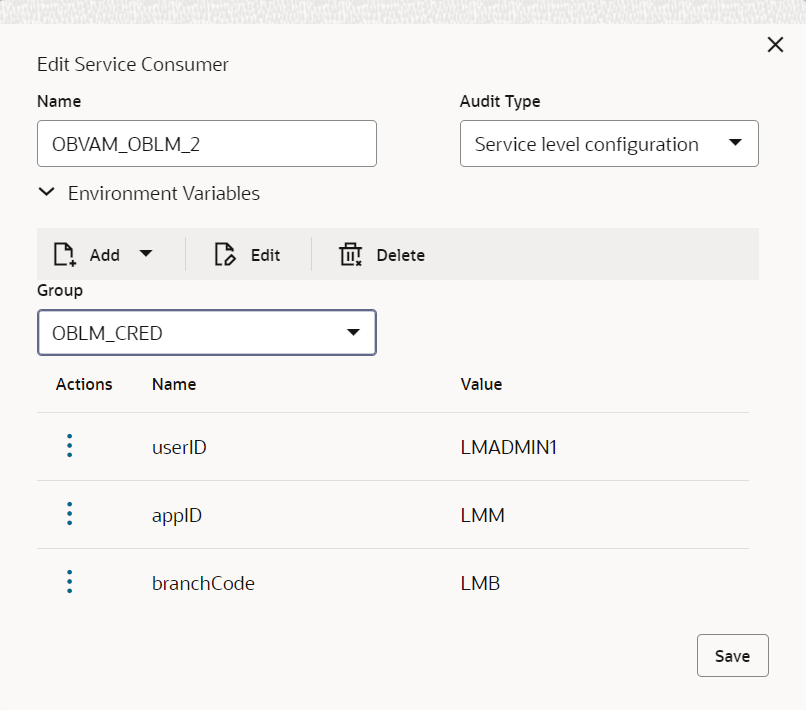Click the Name field containing OBVAM_OBLM_2

point(206,144)
